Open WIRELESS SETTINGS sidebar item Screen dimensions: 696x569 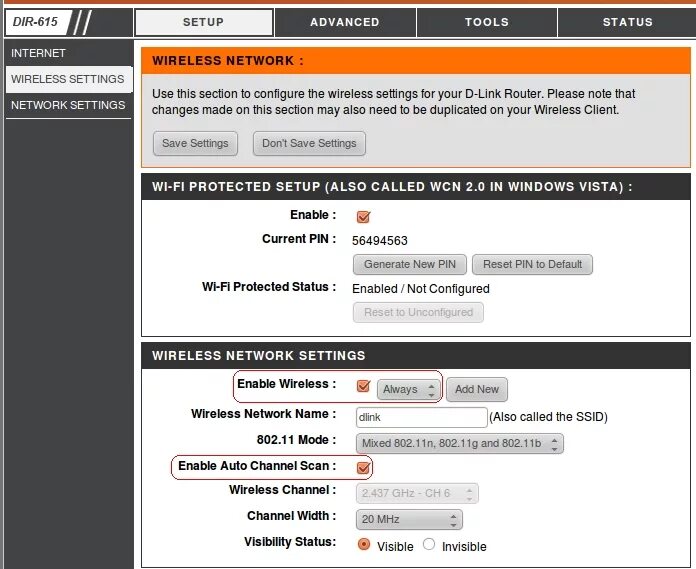pos(69,79)
